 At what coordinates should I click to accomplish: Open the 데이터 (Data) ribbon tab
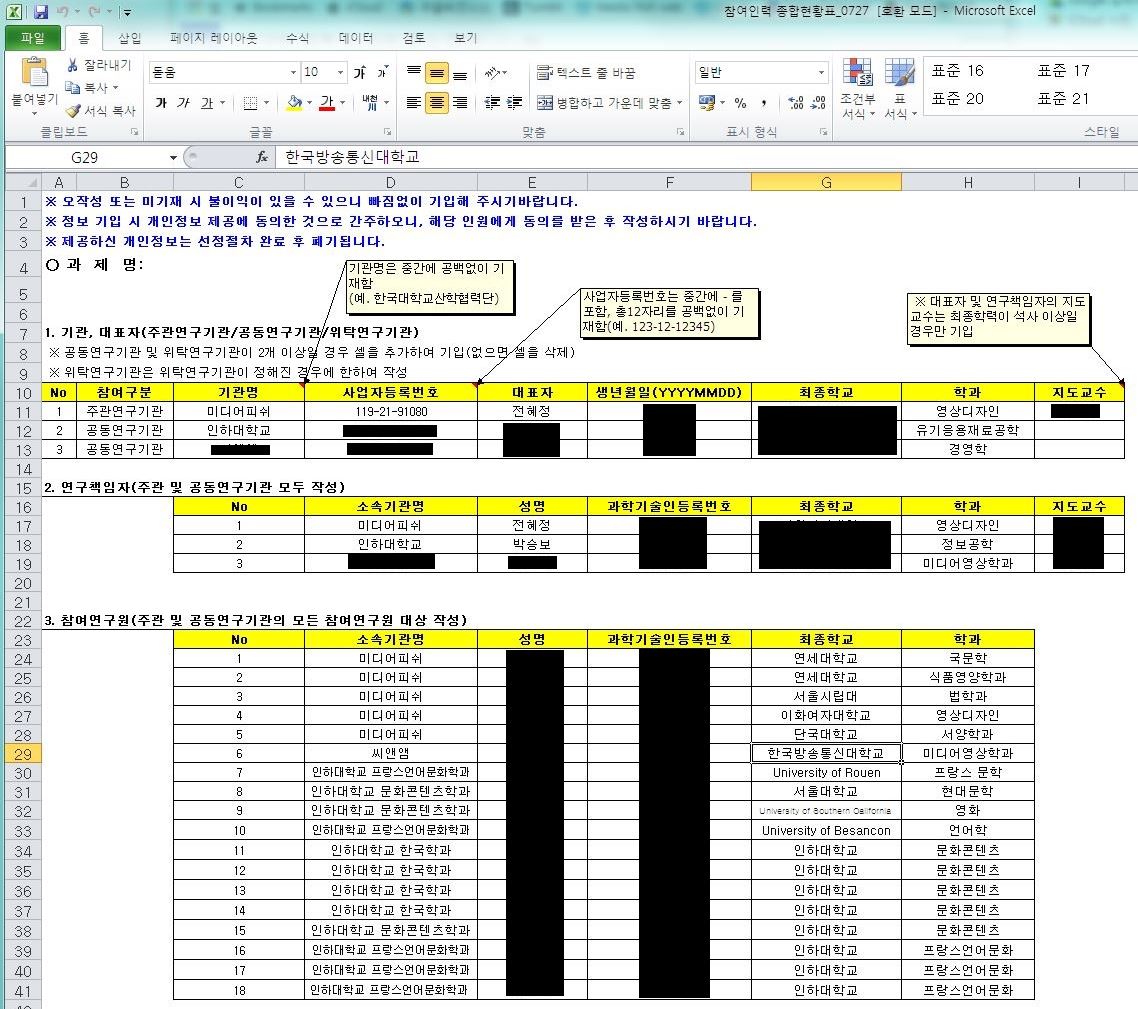pos(356,38)
